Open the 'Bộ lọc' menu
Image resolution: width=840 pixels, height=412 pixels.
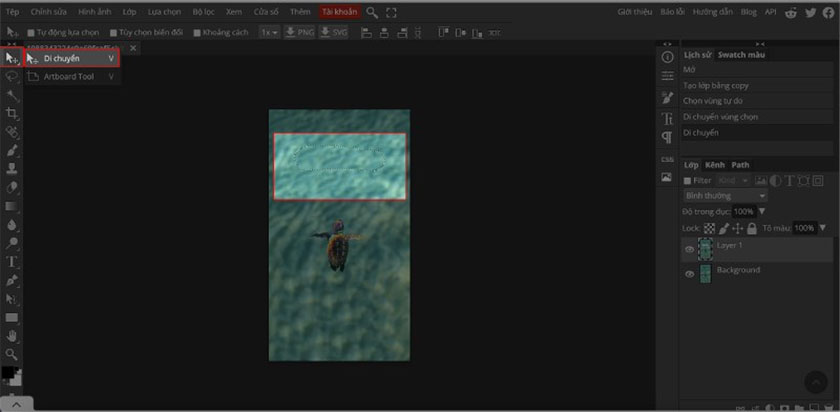(204, 12)
